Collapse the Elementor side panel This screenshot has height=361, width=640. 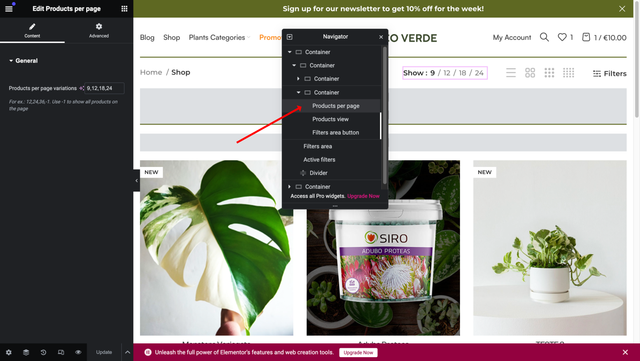[136, 180]
